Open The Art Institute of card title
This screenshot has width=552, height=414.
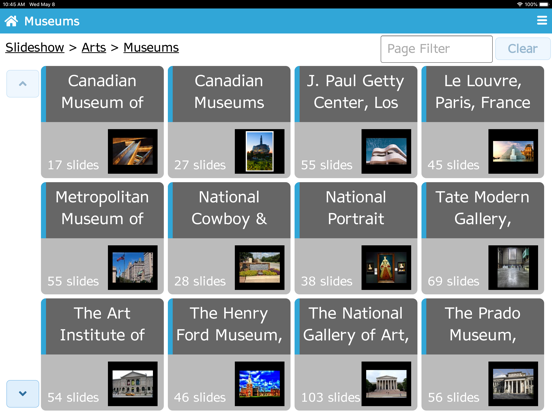click(x=102, y=324)
